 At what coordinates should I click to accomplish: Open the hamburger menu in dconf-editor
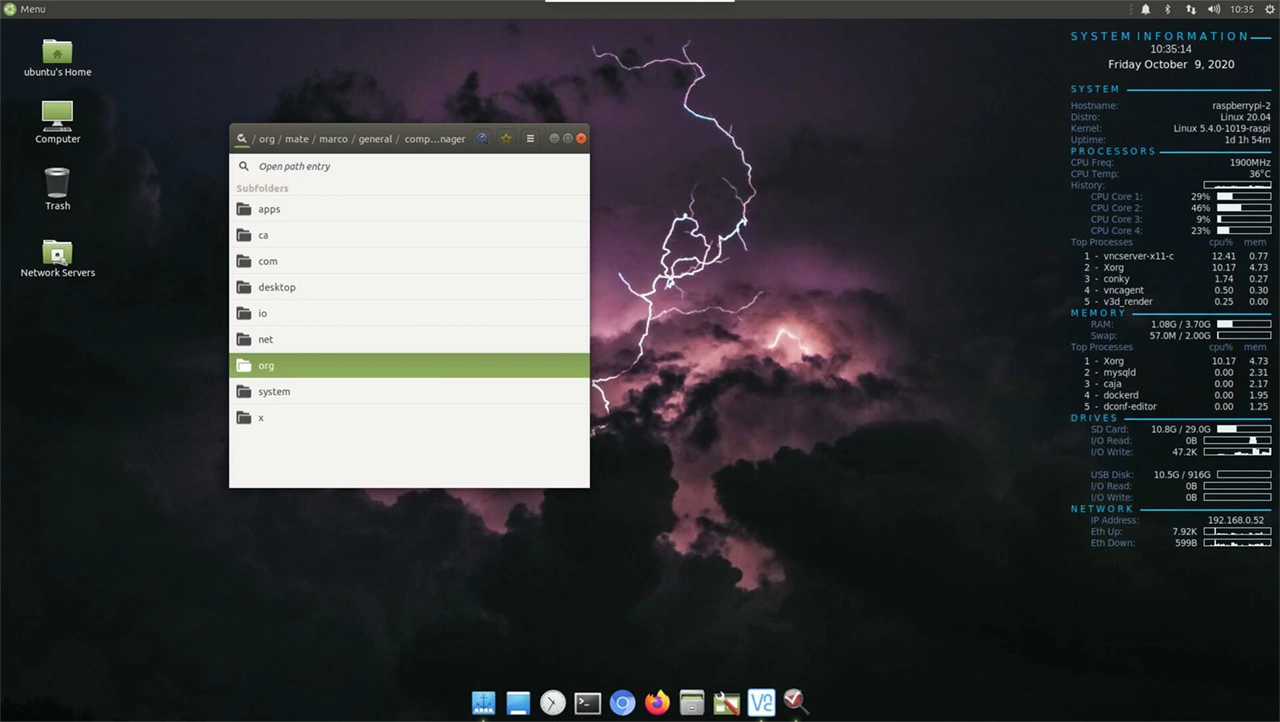click(530, 139)
